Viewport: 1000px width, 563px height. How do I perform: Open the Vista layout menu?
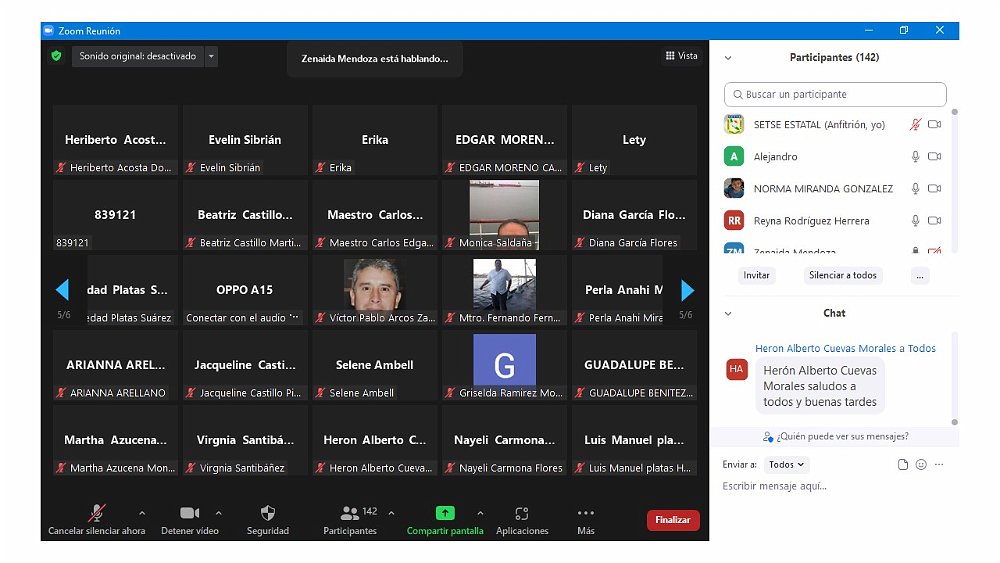tap(681, 56)
